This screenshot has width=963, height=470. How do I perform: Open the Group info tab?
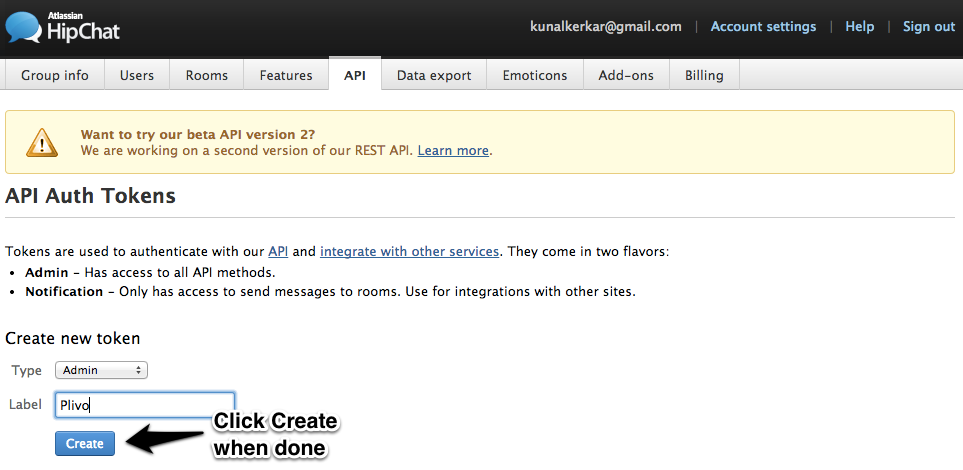[55, 76]
